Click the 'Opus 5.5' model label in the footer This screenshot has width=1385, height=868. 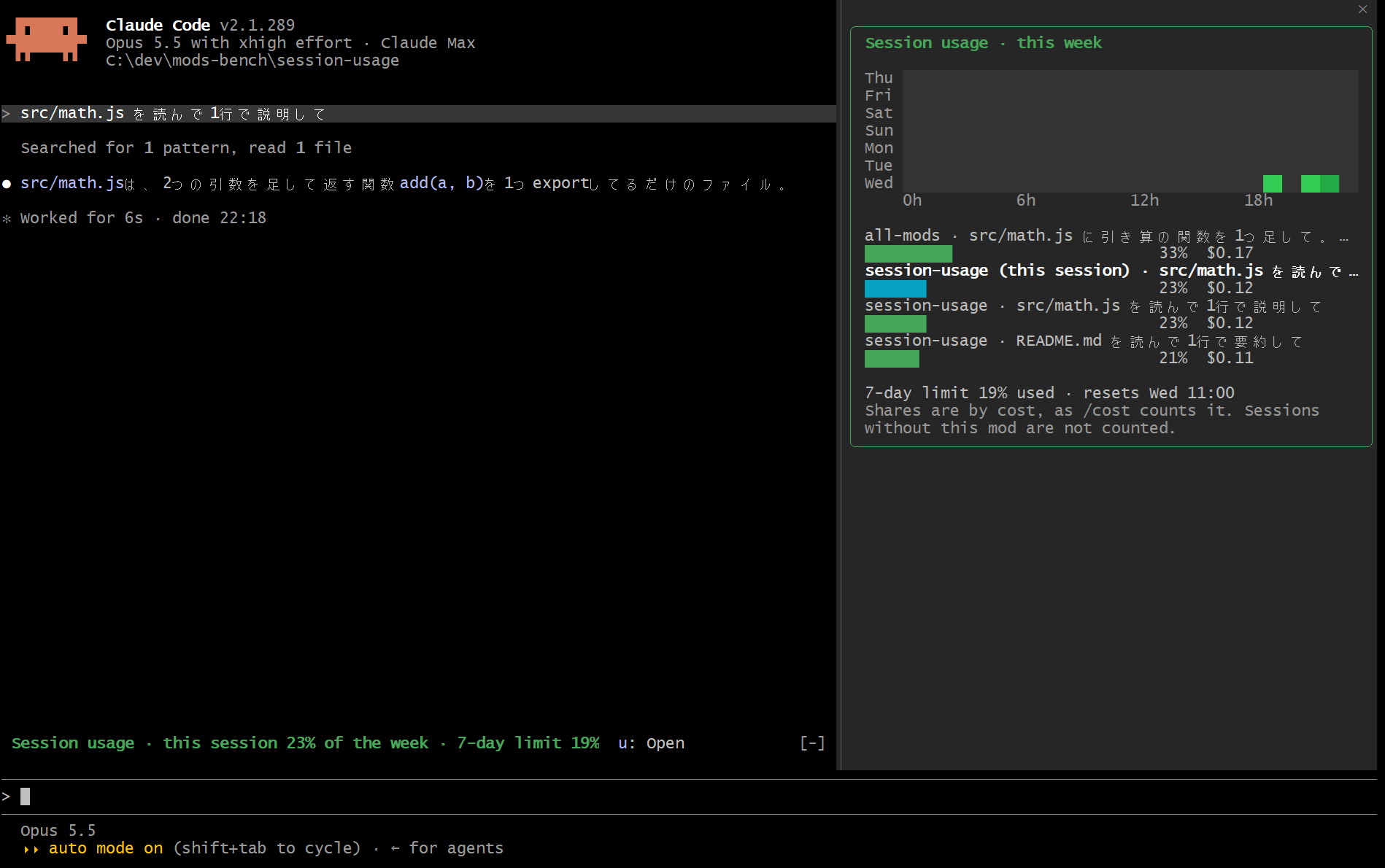tap(58, 831)
